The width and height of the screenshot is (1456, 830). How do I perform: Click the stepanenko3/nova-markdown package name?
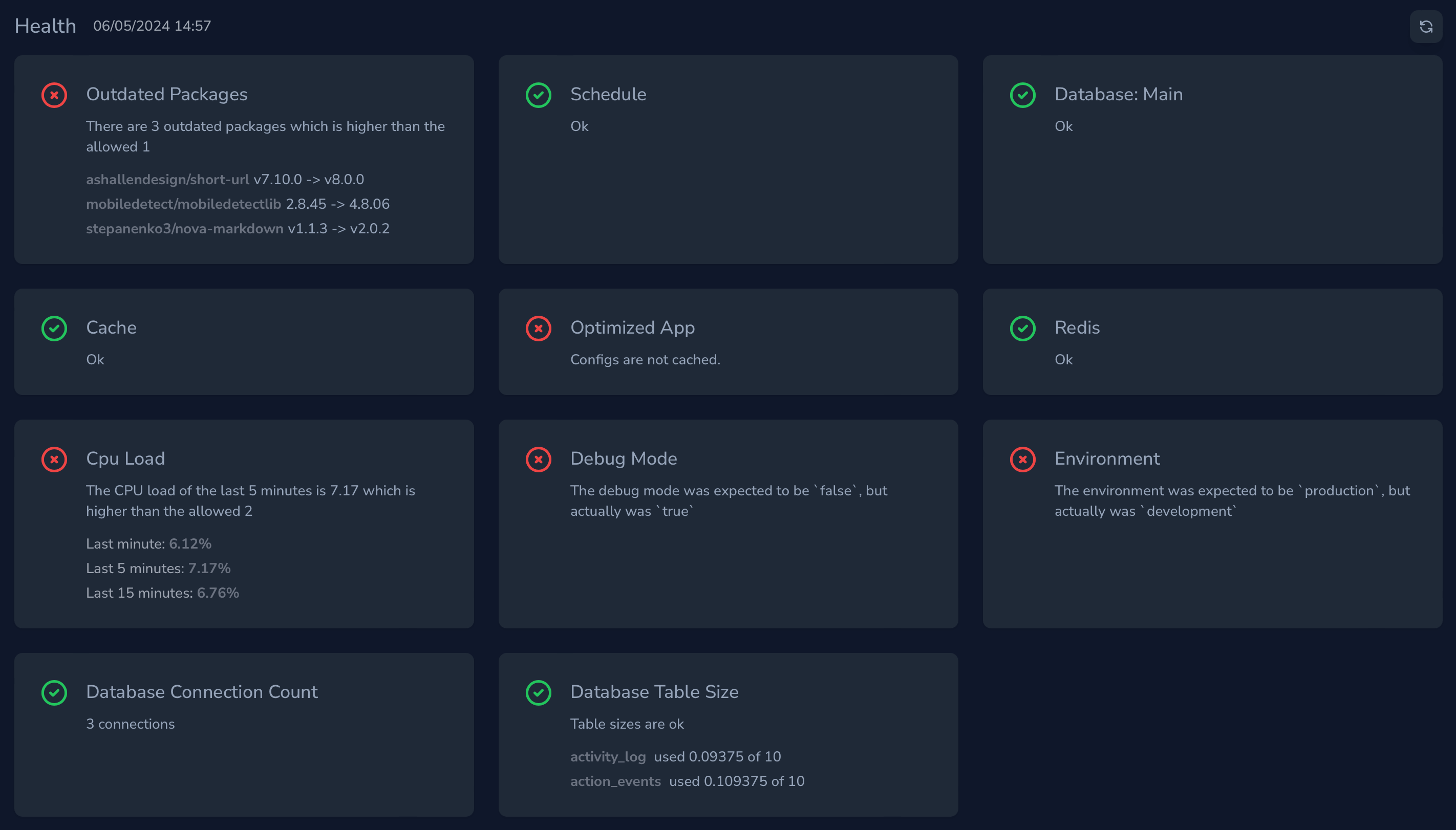click(184, 229)
